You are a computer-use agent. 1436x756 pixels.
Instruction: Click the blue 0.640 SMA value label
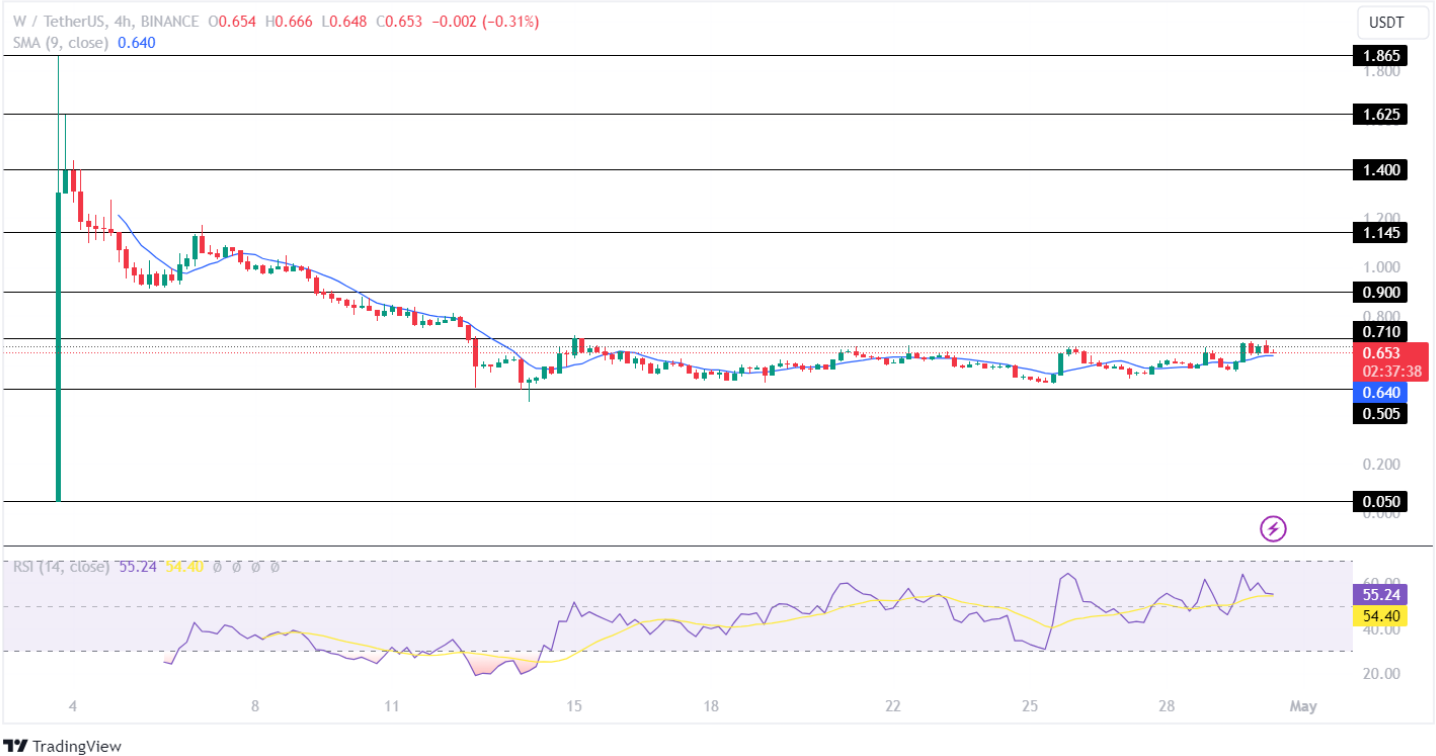click(1381, 392)
